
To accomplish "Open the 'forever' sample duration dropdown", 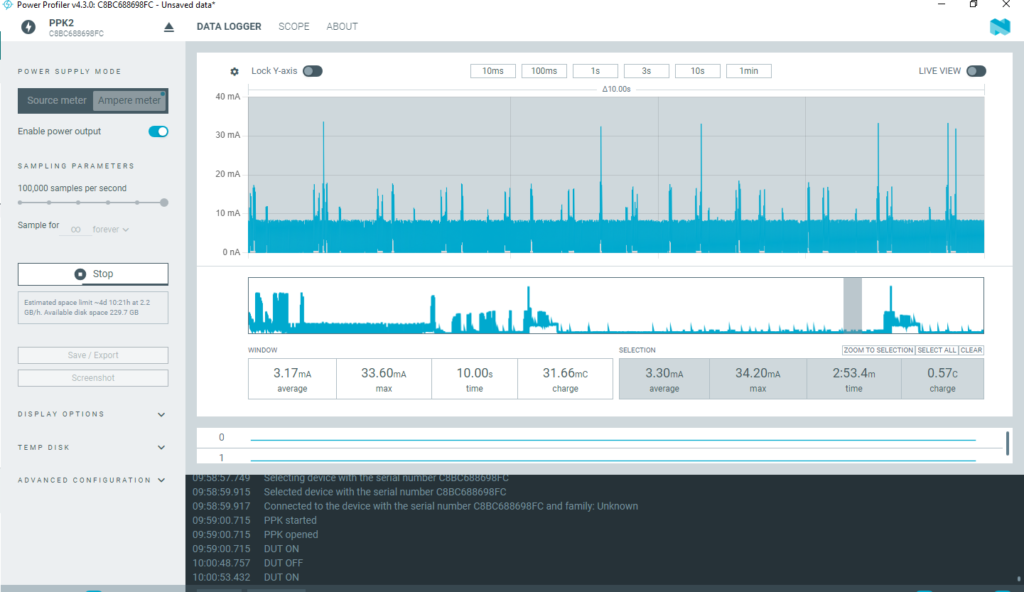I will (x=110, y=229).
